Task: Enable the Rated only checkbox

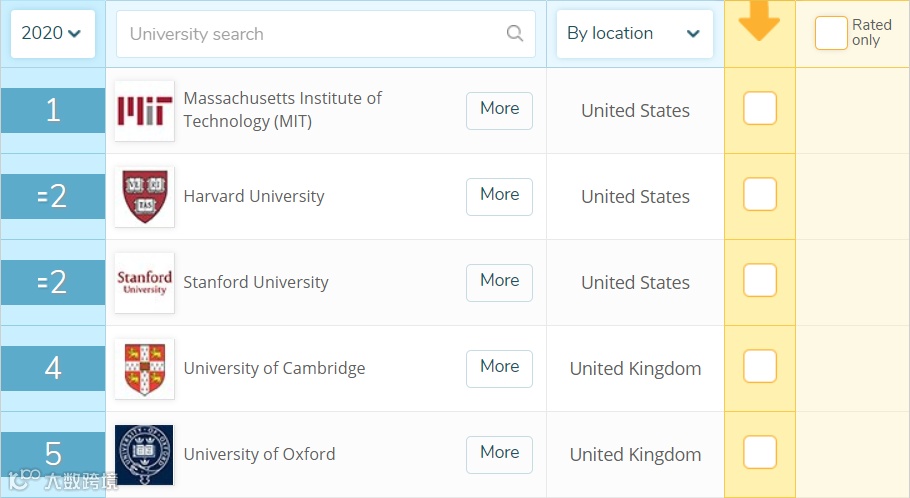Action: pos(831,33)
